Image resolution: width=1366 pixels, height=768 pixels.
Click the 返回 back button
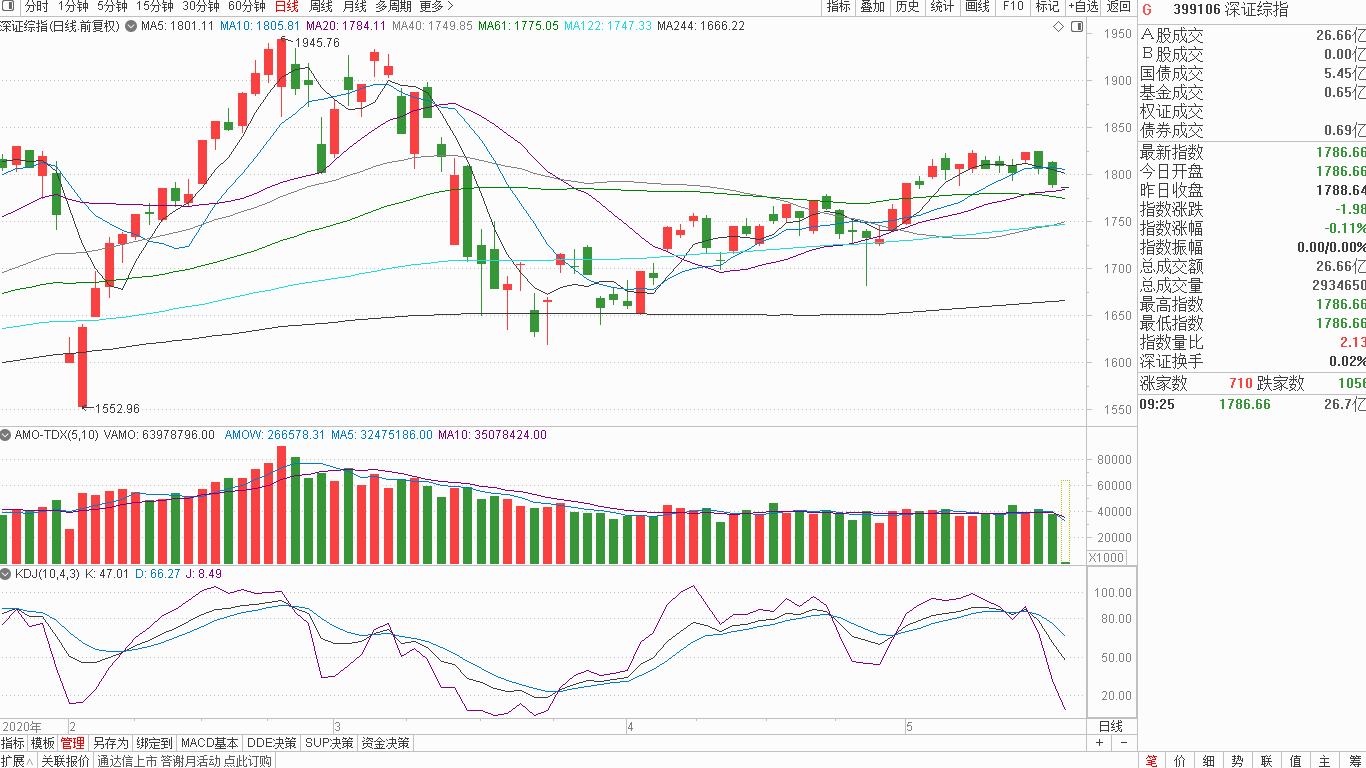point(1119,7)
